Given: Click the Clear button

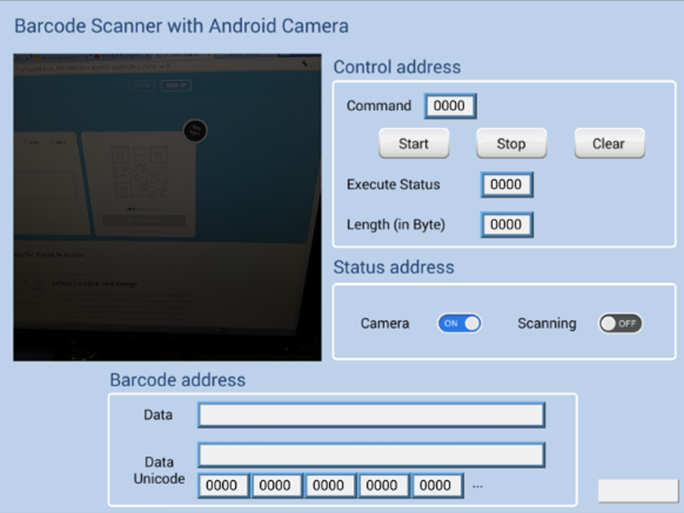Looking at the screenshot, I should [609, 143].
